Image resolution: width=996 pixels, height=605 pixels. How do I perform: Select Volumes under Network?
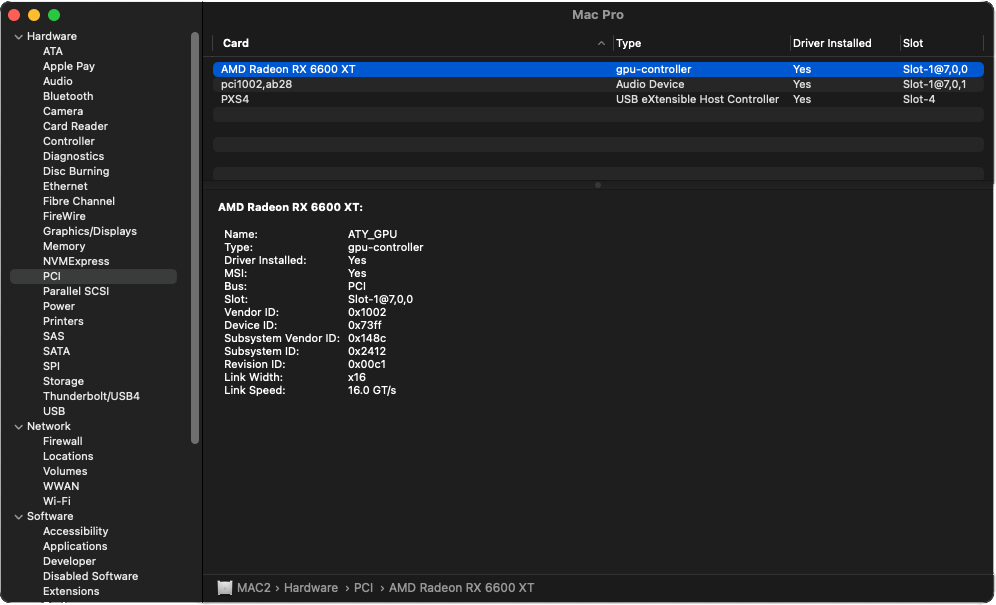pos(65,472)
